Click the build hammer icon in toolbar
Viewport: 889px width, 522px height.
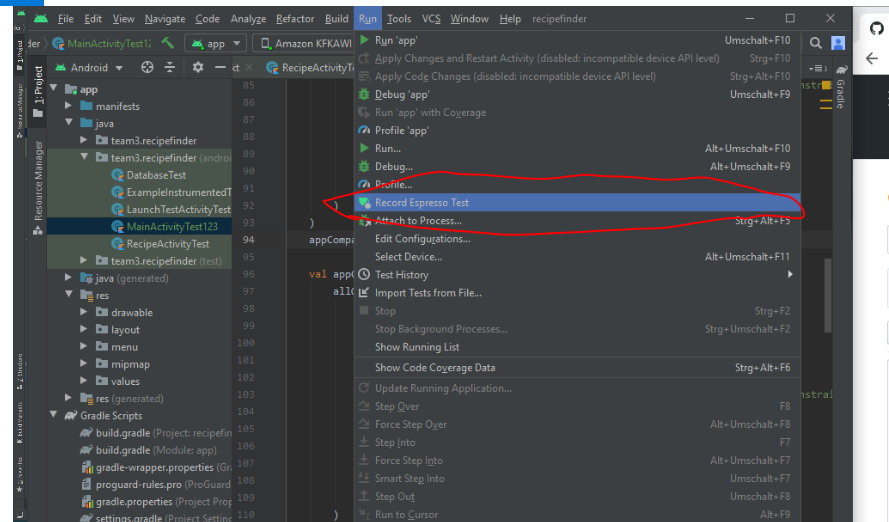coord(168,43)
